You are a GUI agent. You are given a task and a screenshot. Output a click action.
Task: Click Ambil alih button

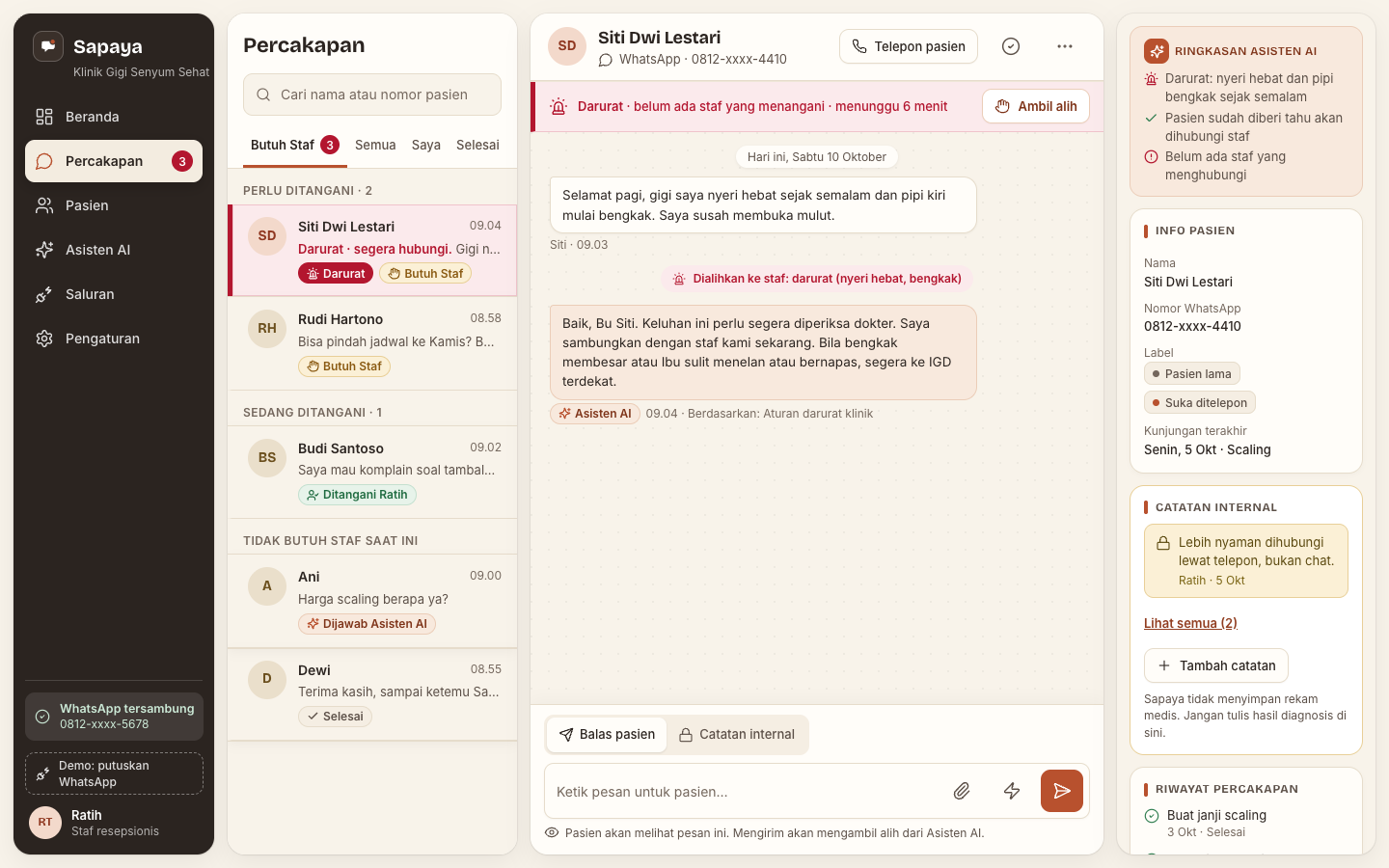click(x=1036, y=106)
